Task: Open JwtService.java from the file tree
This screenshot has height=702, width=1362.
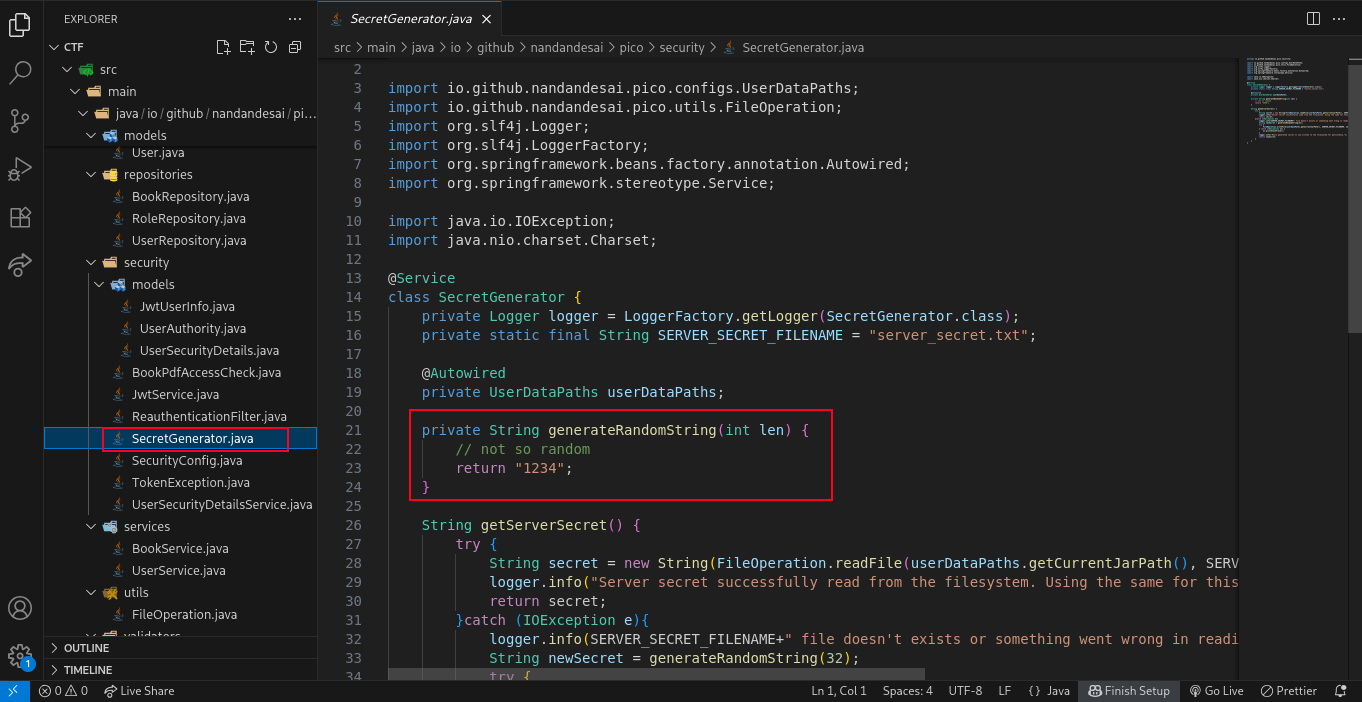Action: click(x=175, y=395)
